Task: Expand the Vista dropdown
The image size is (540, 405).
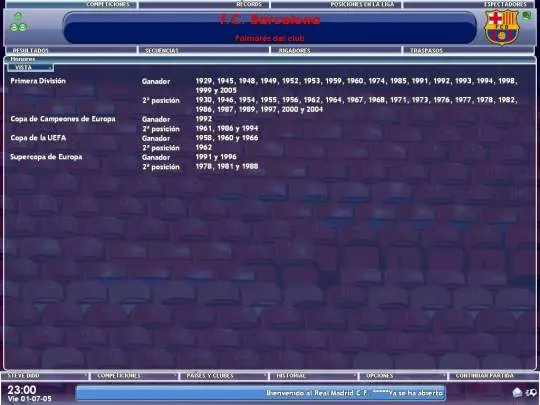Action: 31,68
